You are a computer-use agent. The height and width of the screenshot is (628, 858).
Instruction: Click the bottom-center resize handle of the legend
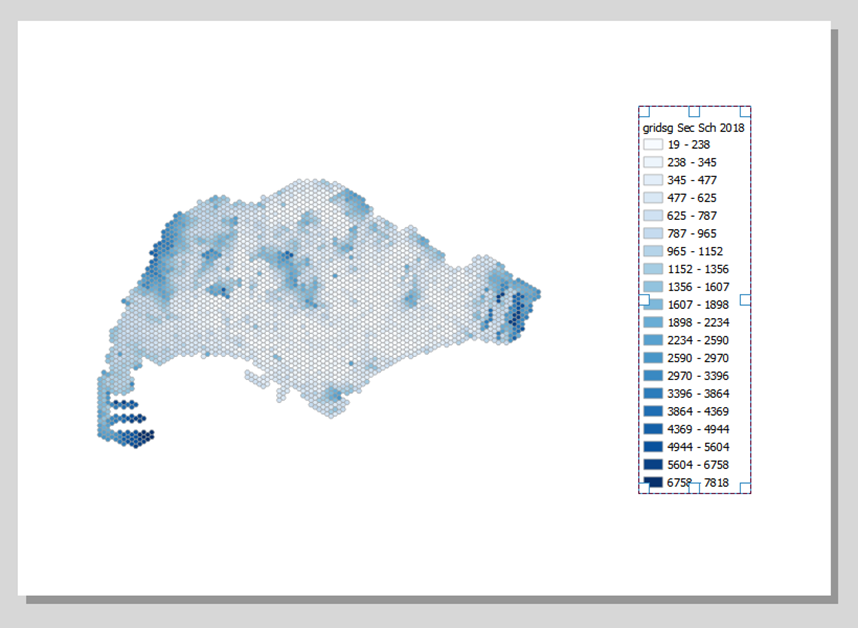pos(694,487)
